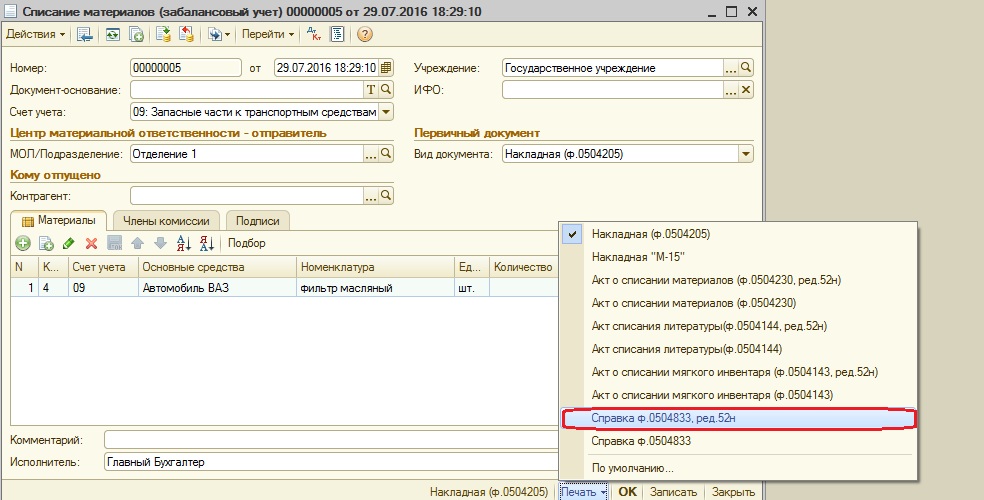Choose Справка ф.0504833, ред.52н from print menu
Image resolution: width=984 pixels, height=500 pixels.
656,418
